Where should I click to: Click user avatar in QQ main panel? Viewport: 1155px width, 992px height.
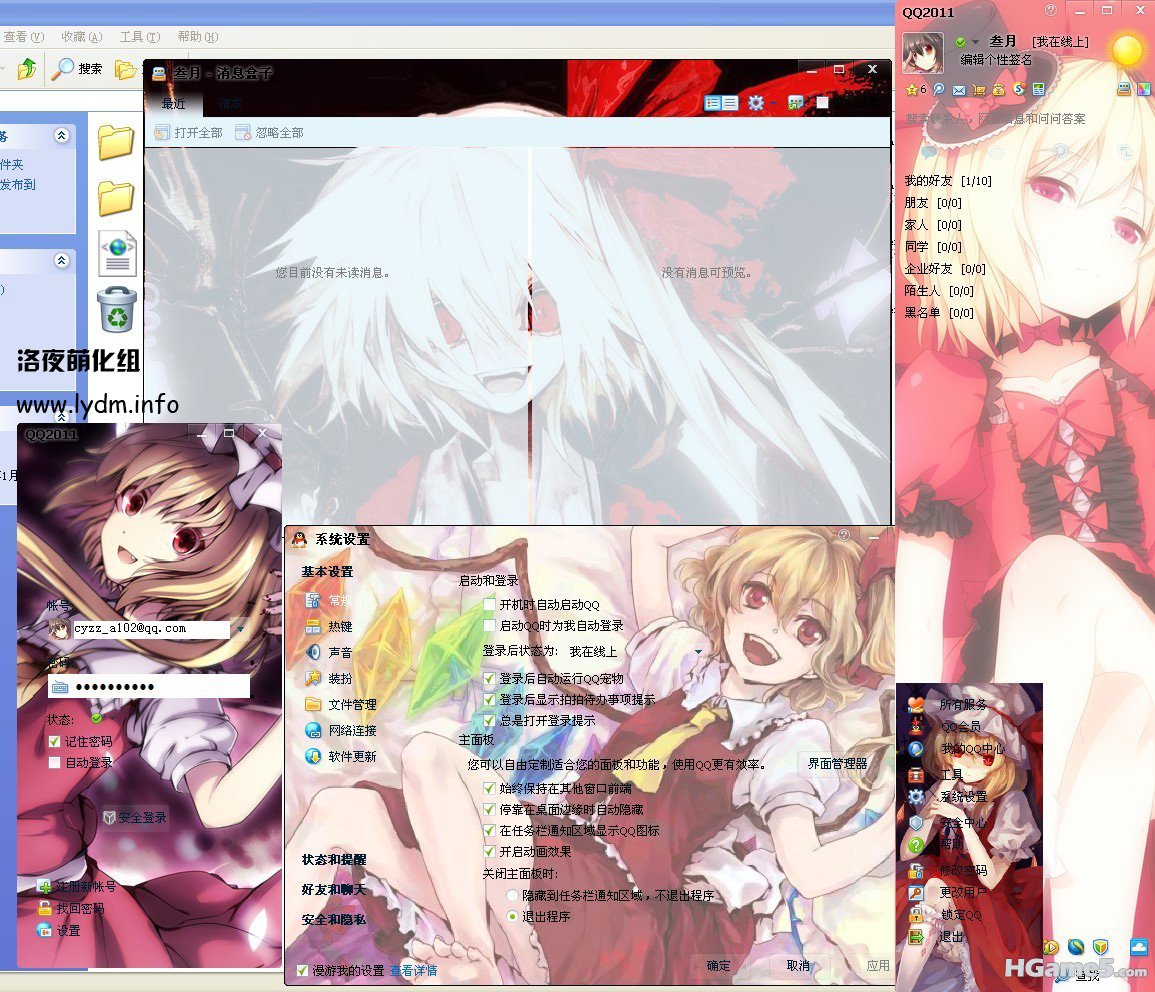click(x=923, y=52)
